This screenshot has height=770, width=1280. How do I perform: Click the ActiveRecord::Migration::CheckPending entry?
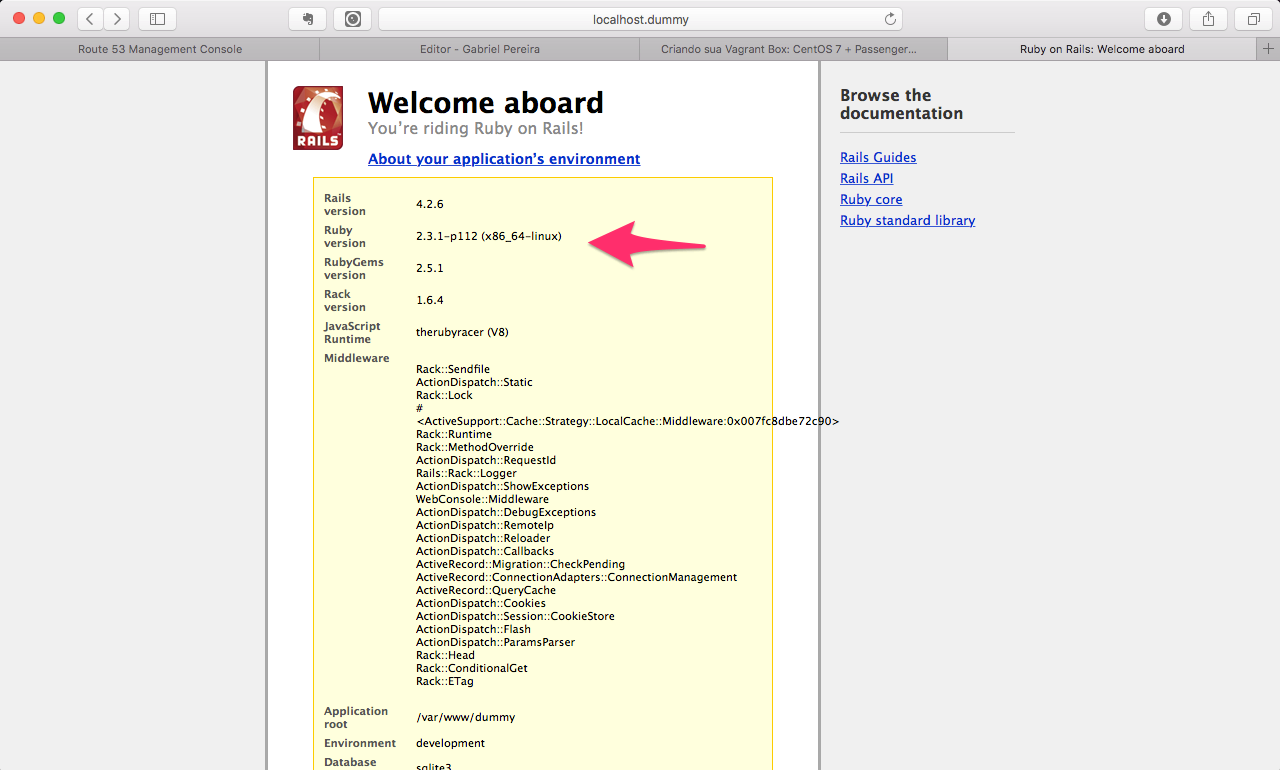click(x=520, y=564)
